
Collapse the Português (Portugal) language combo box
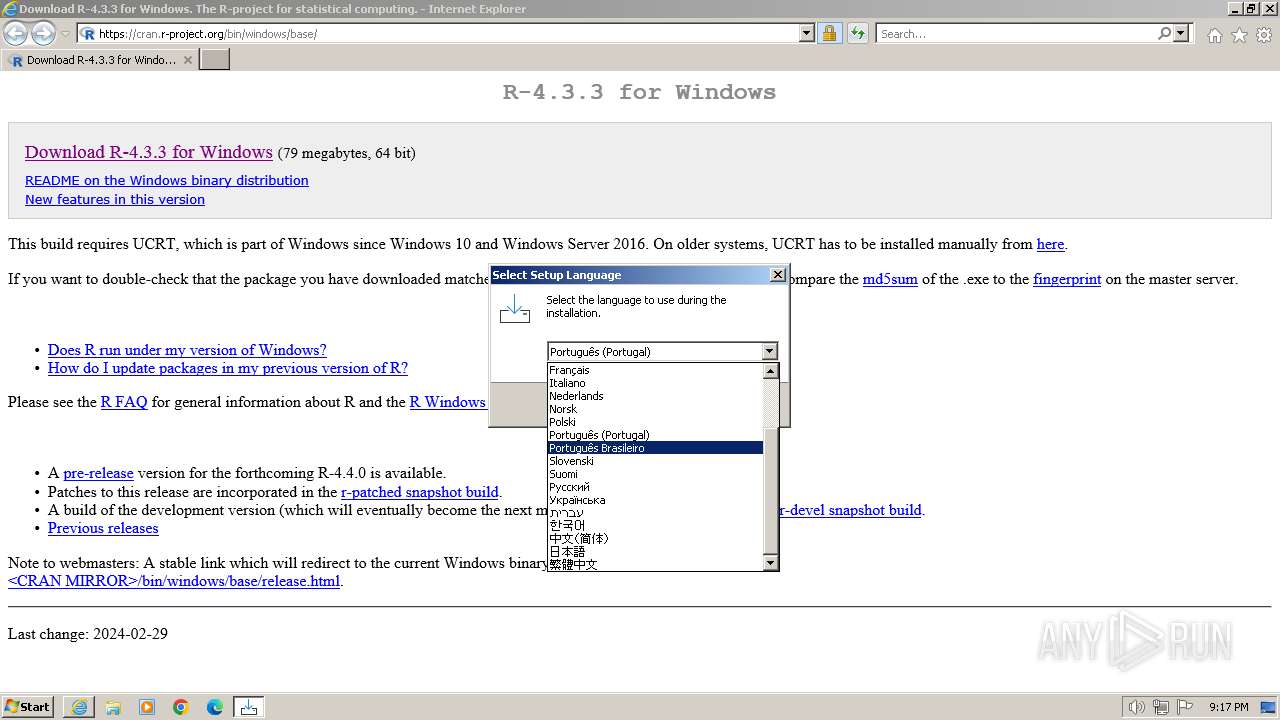pyautogui.click(x=769, y=352)
